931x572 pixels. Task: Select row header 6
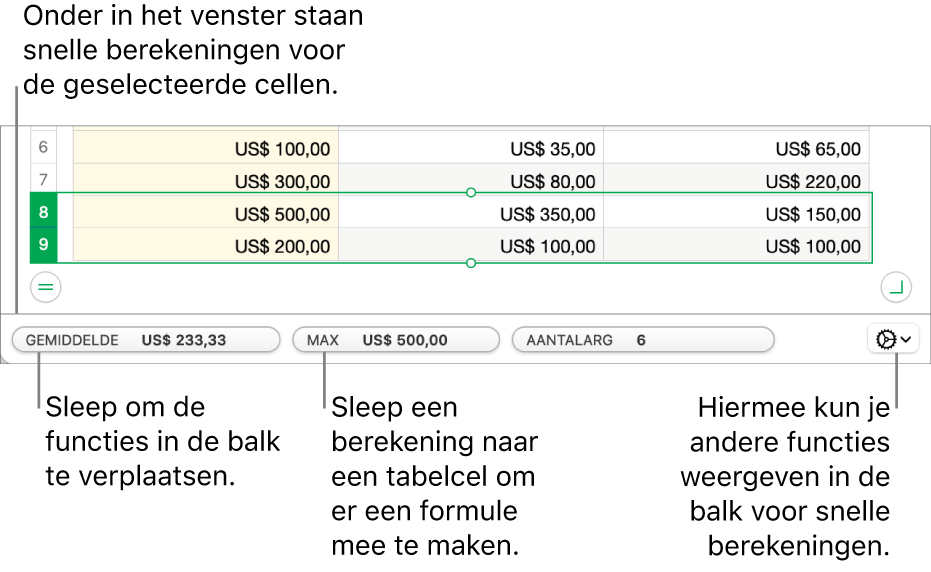pyautogui.click(x=44, y=148)
